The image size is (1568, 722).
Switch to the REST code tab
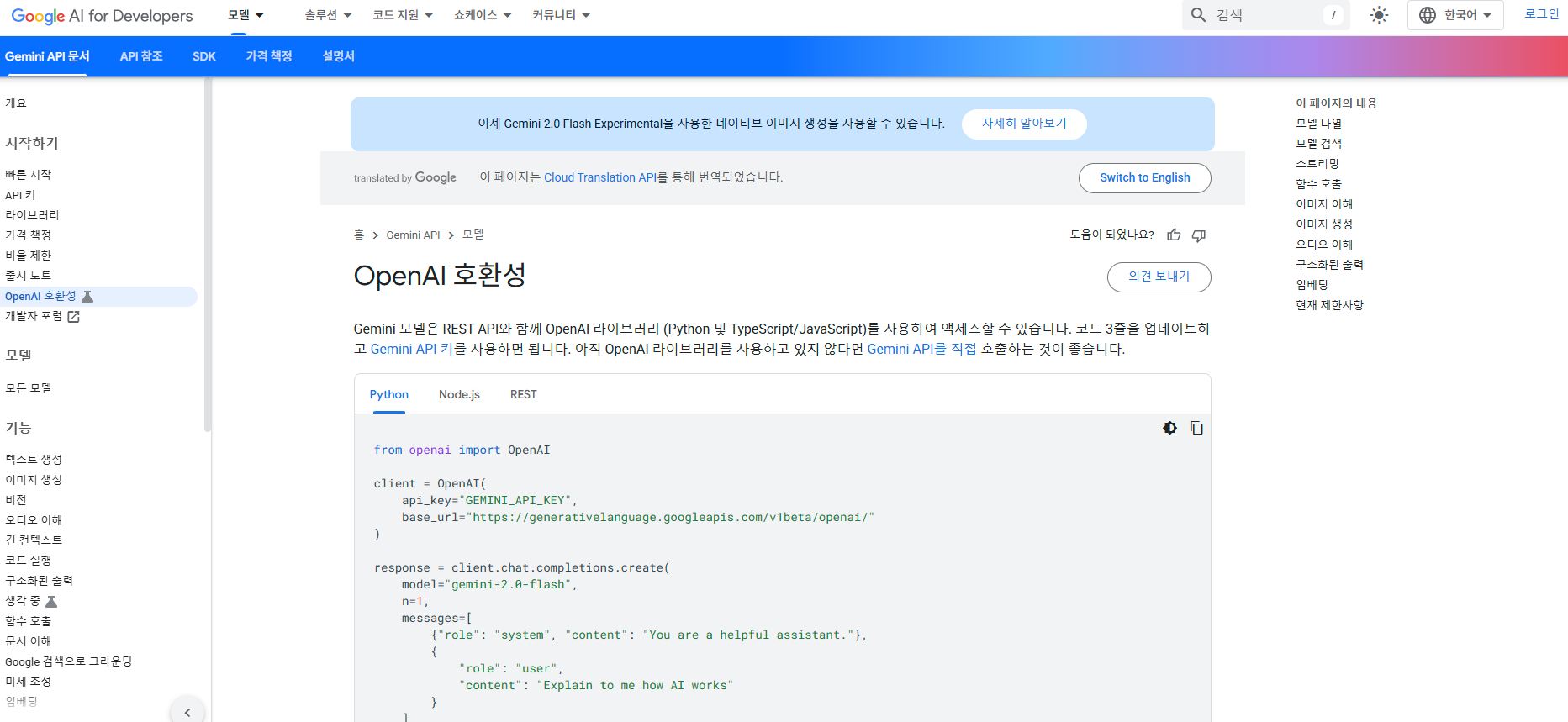pyautogui.click(x=523, y=394)
